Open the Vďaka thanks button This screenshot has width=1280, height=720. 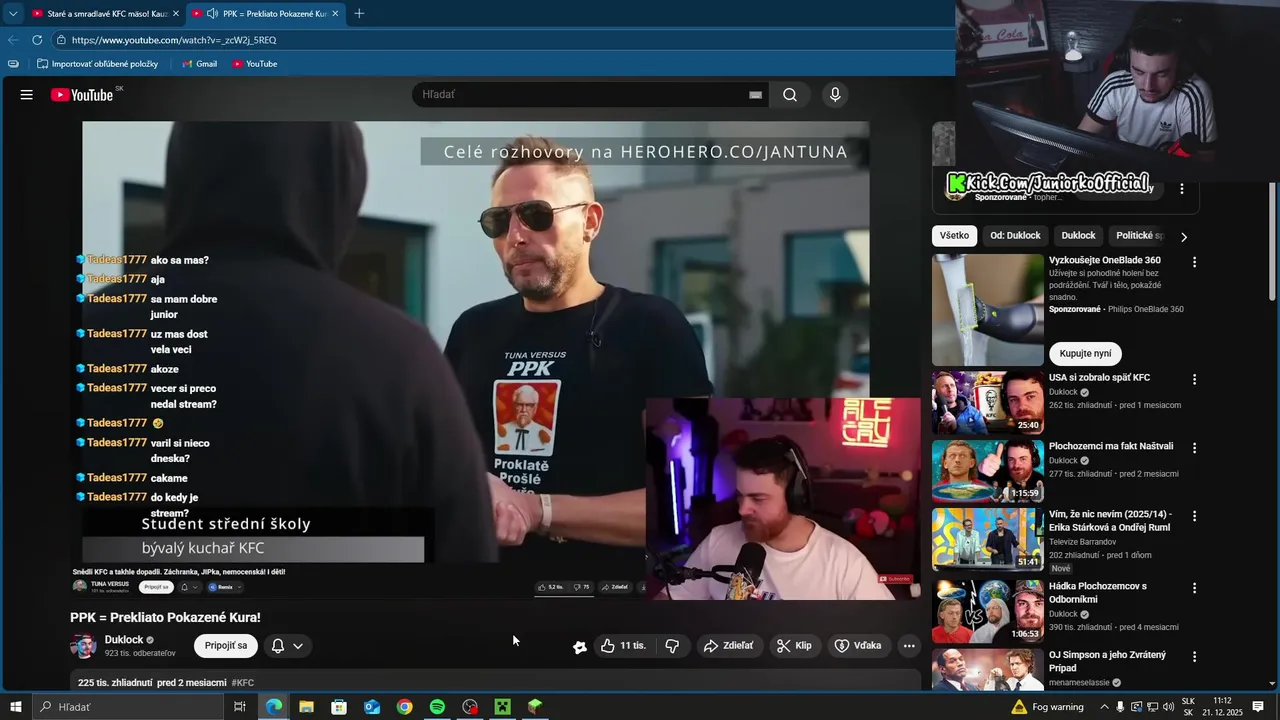(858, 646)
